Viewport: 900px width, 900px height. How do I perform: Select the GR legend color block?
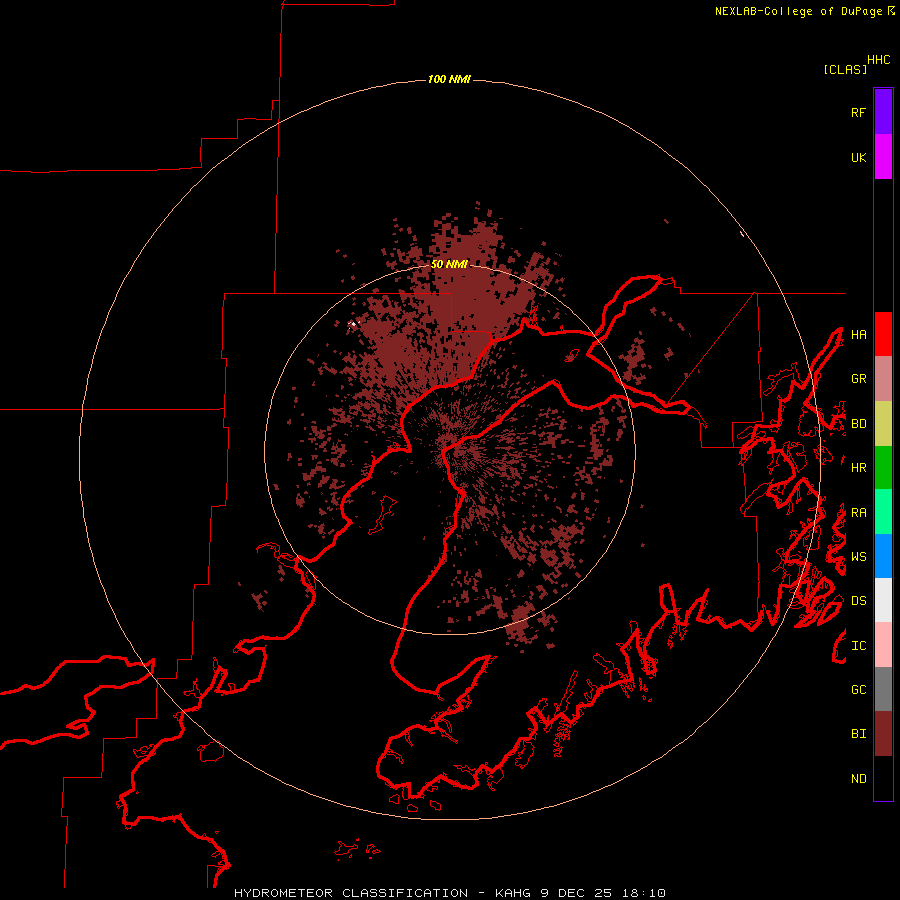[883, 378]
